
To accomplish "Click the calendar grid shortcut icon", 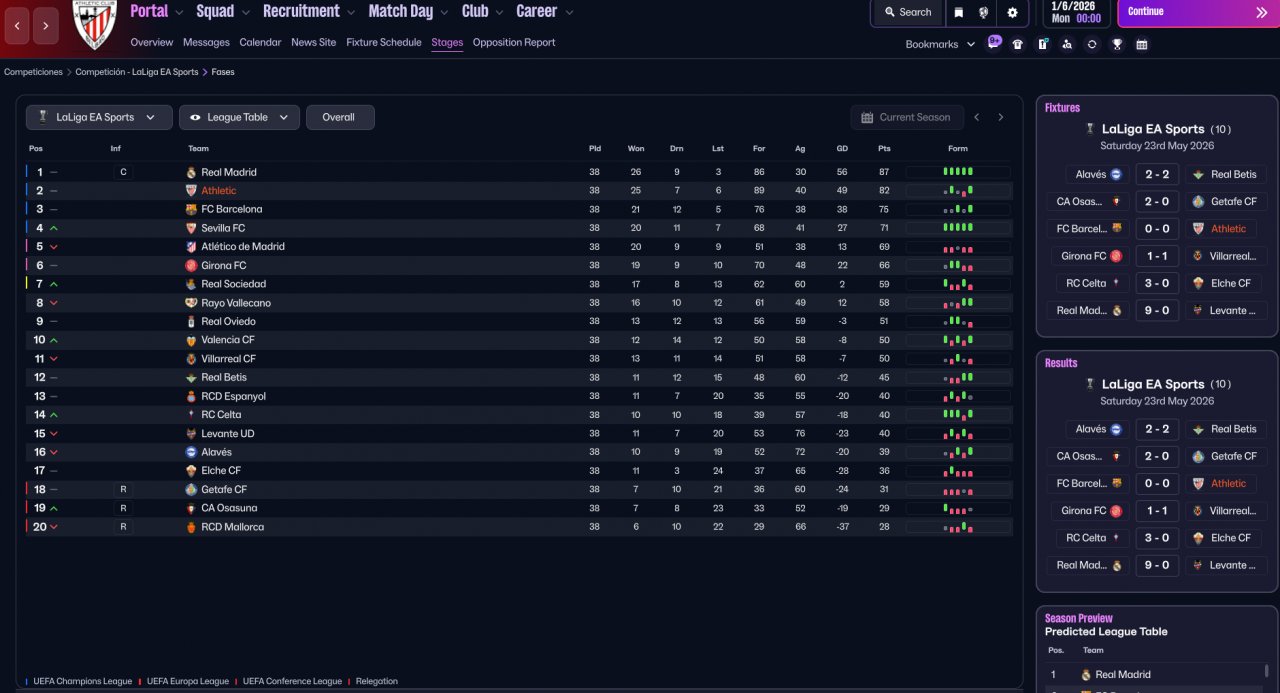I will click(1142, 44).
